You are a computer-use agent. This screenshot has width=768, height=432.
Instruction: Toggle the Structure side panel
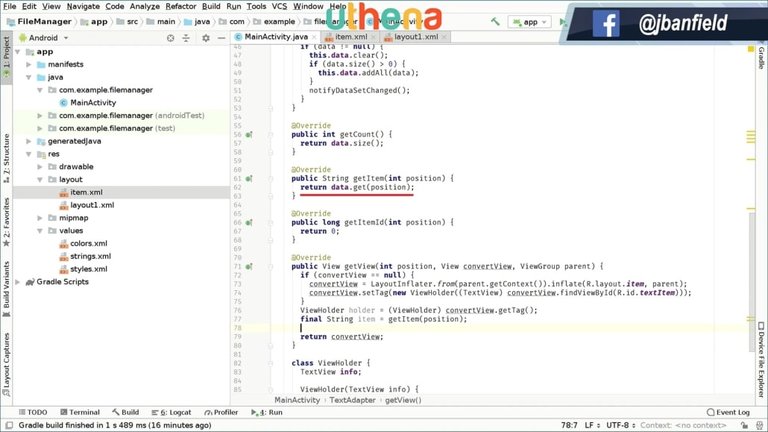click(x=6, y=157)
